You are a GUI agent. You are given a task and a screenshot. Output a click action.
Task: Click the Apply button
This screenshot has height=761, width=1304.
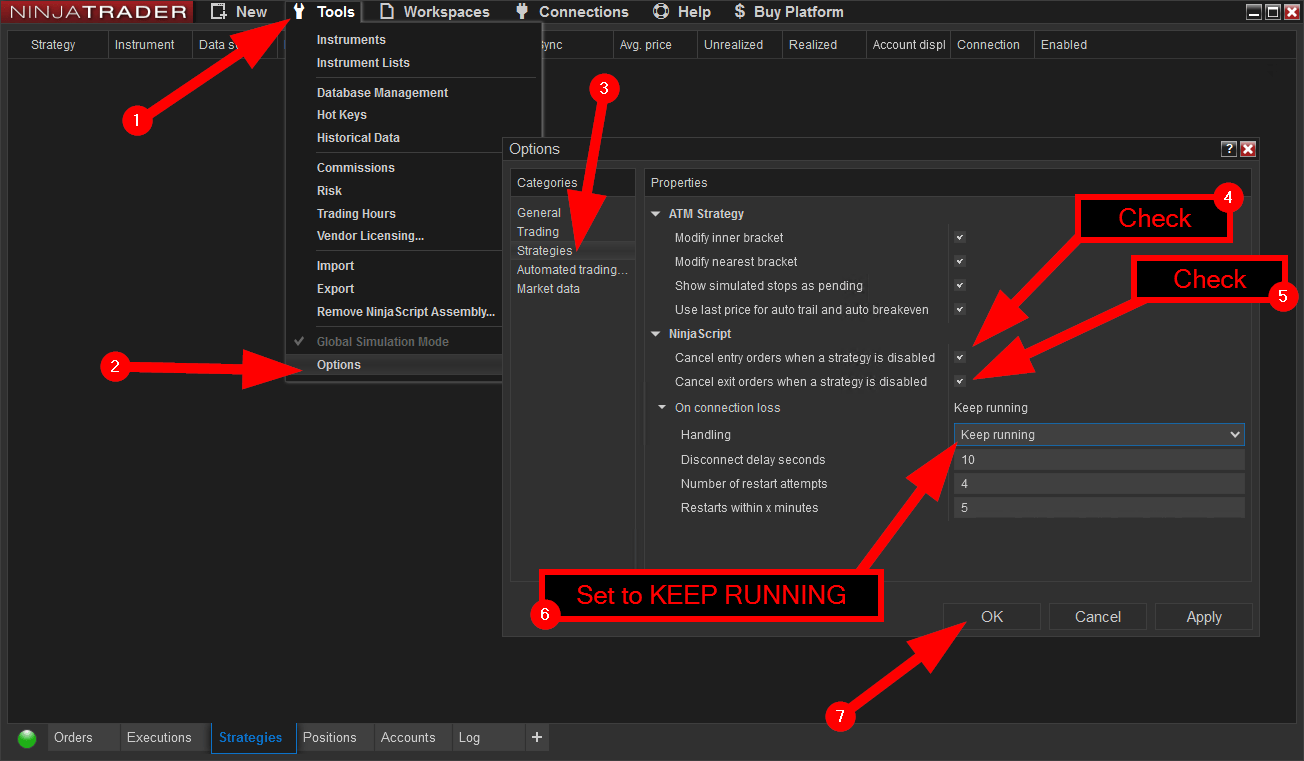pos(1203,617)
